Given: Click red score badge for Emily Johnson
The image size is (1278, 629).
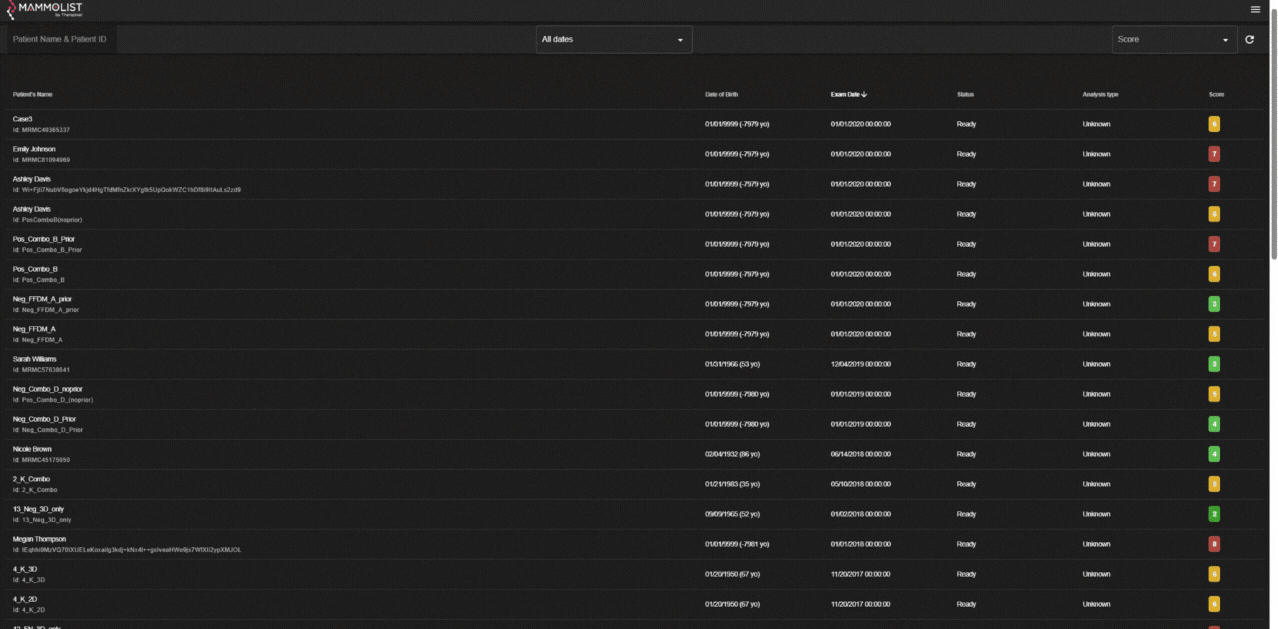Looking at the screenshot, I should click(x=1214, y=154).
